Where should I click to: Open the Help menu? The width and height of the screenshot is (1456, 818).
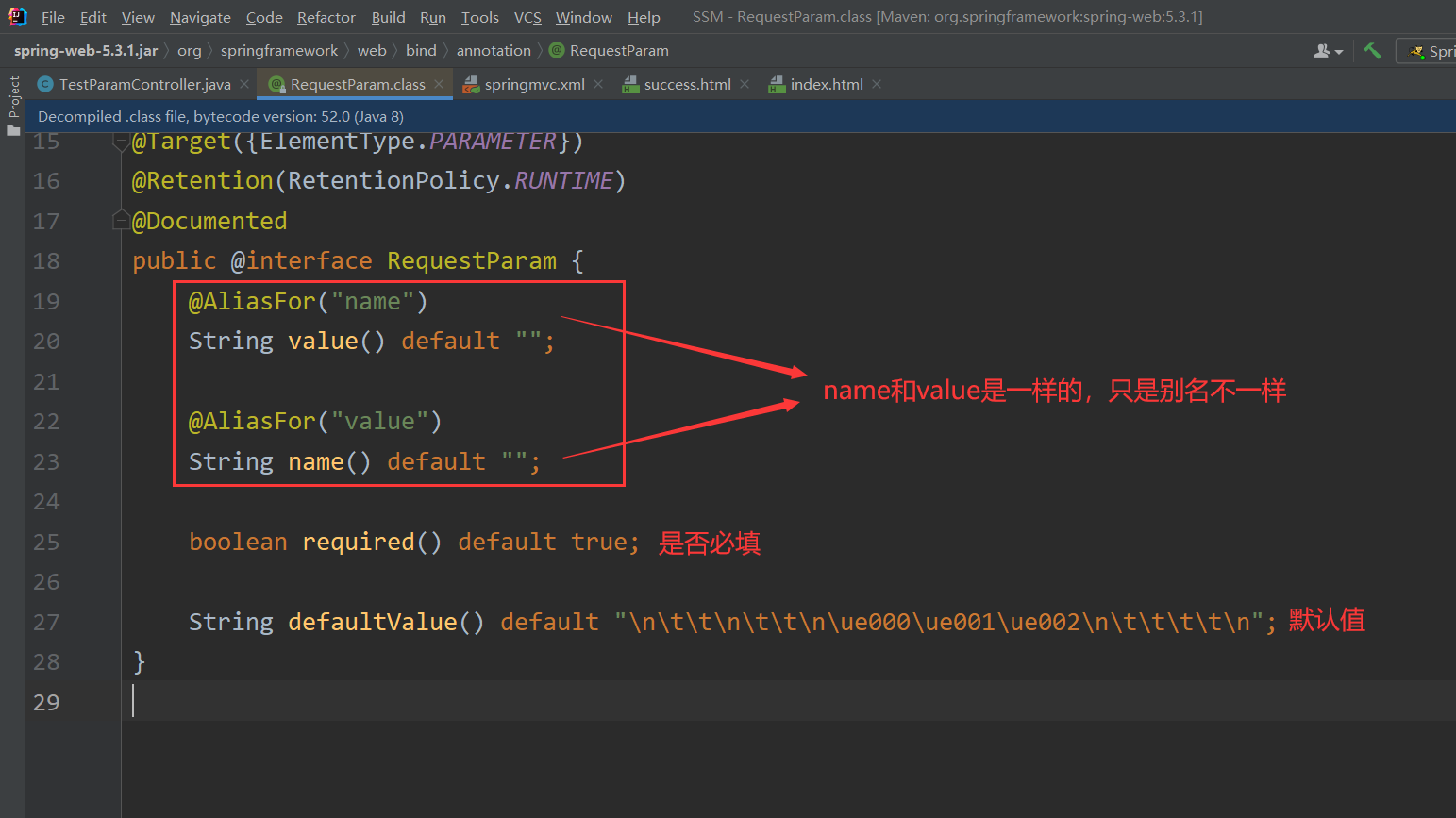point(644,17)
